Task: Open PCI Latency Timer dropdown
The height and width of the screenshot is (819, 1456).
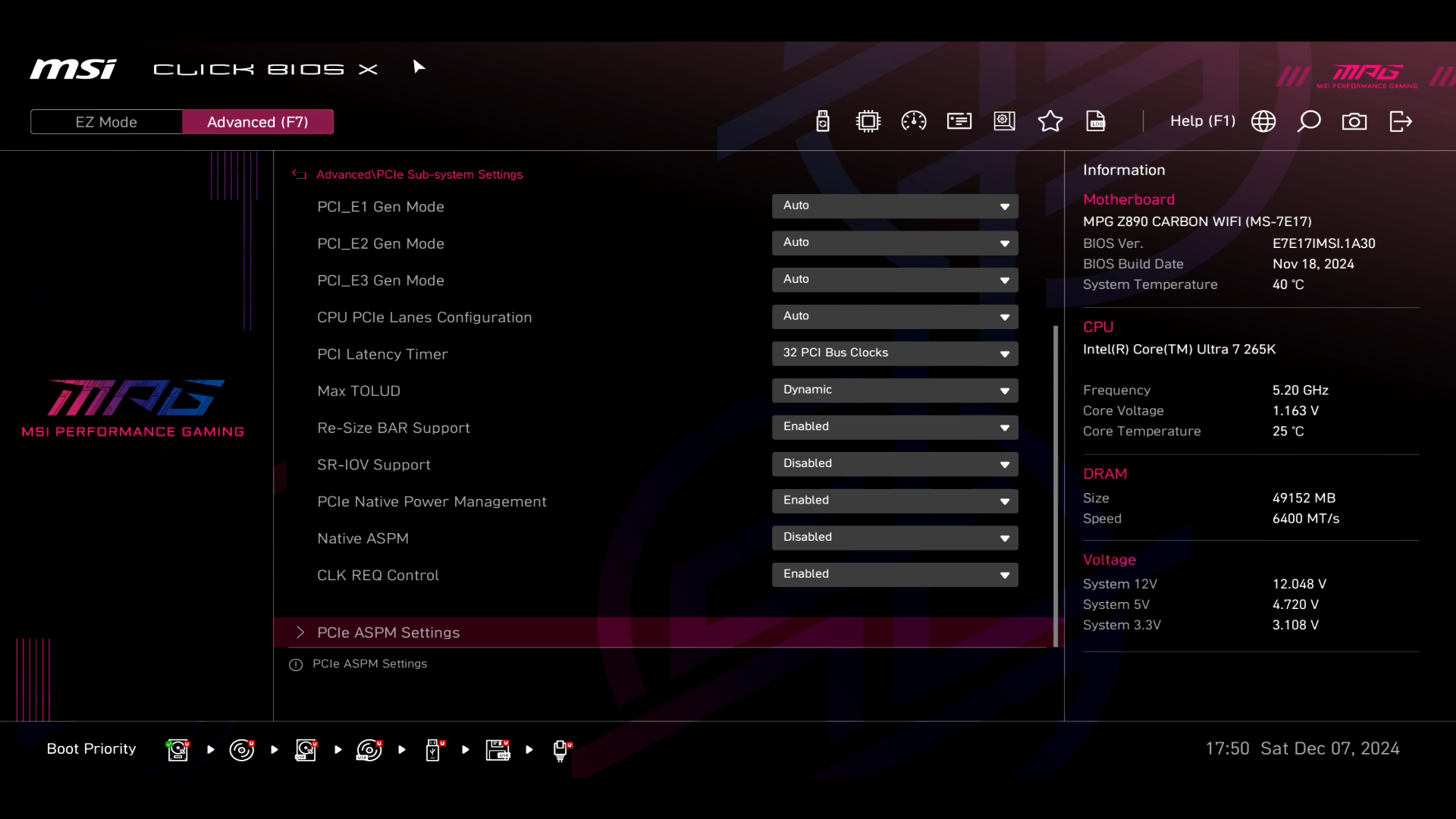Action: 895,353
